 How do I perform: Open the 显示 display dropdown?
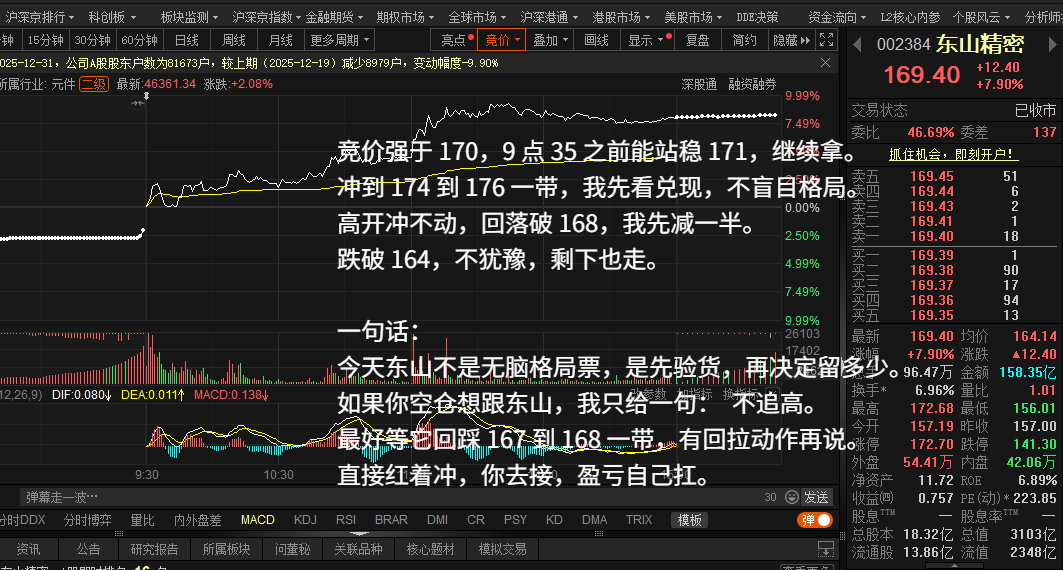coord(647,40)
